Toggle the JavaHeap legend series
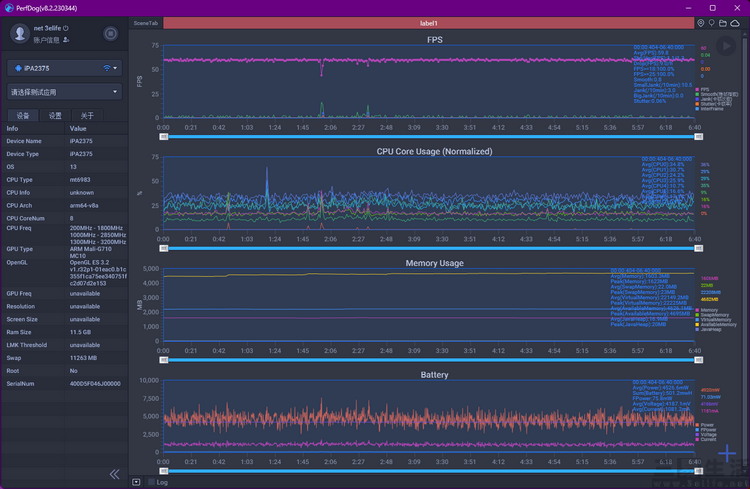Screen dimensions: 750x489 (708, 329)
